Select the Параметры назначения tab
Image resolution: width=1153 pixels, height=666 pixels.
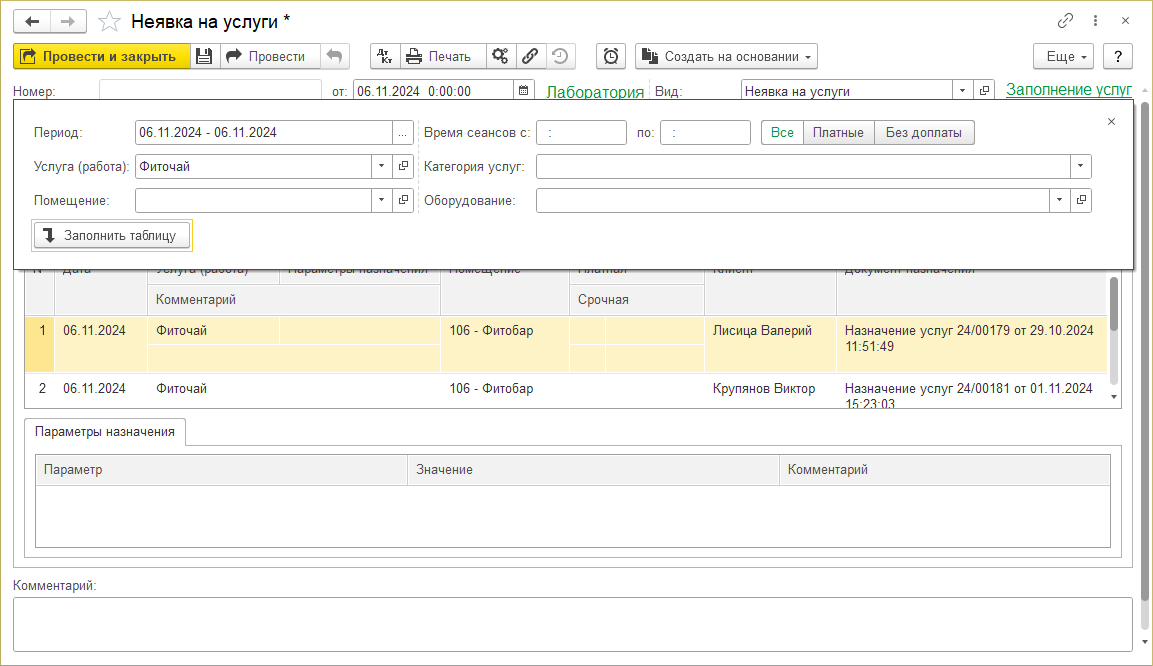click(105, 432)
